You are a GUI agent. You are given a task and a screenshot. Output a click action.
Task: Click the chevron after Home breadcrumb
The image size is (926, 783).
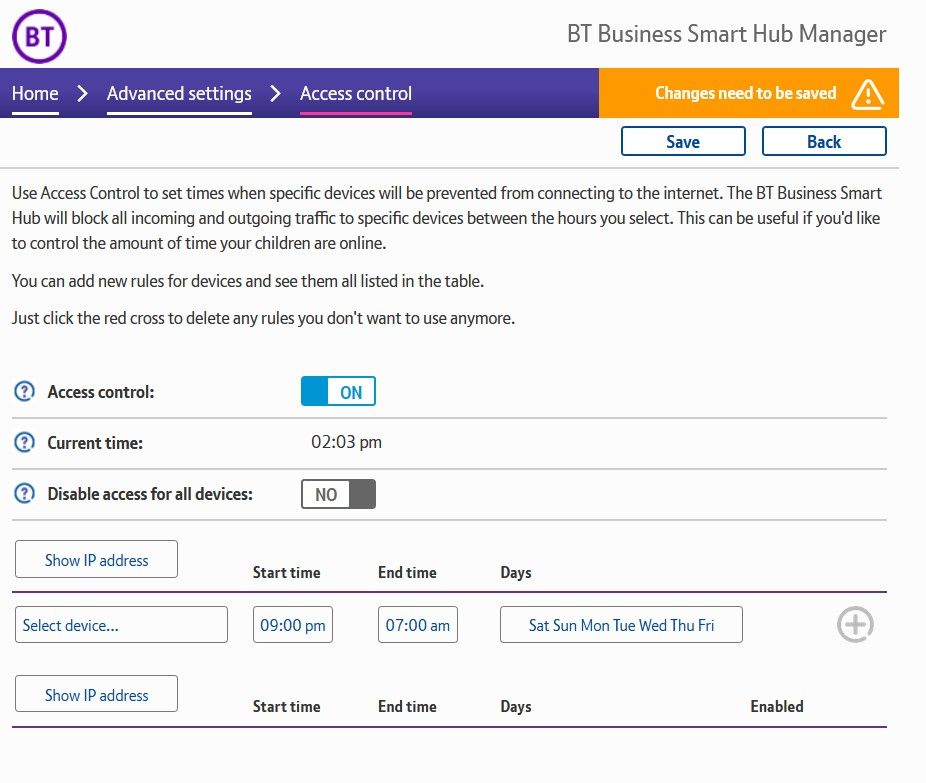(x=80, y=93)
